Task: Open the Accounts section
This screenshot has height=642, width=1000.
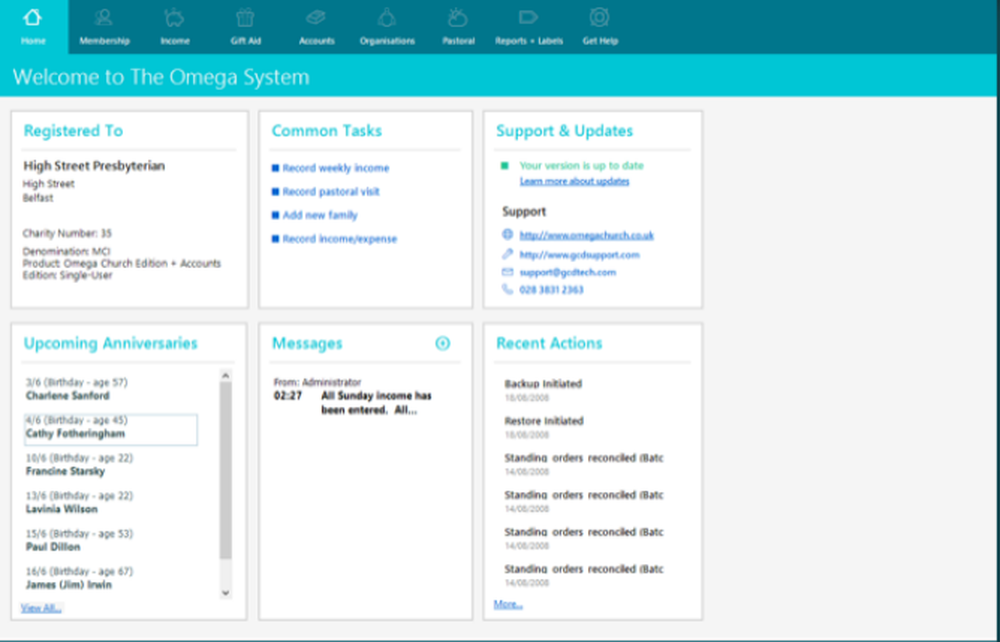Action: (x=316, y=27)
